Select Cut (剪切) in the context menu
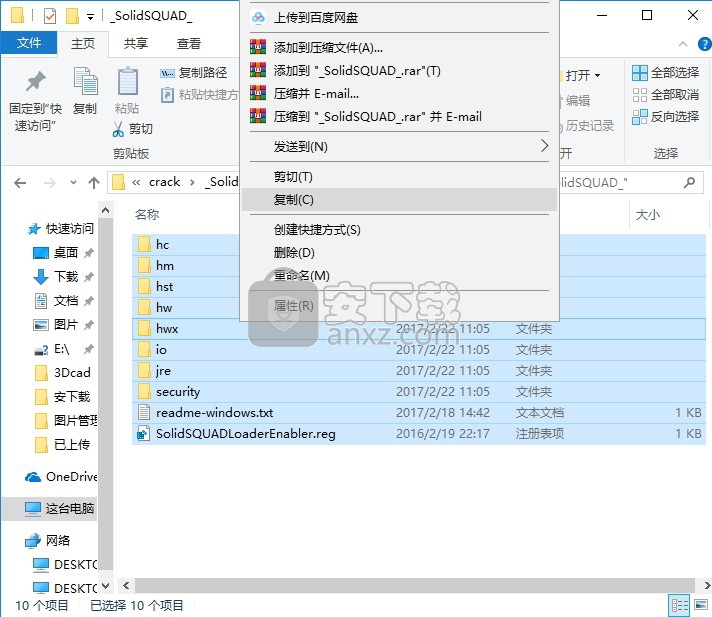Image resolution: width=712 pixels, height=617 pixels. tap(399, 177)
